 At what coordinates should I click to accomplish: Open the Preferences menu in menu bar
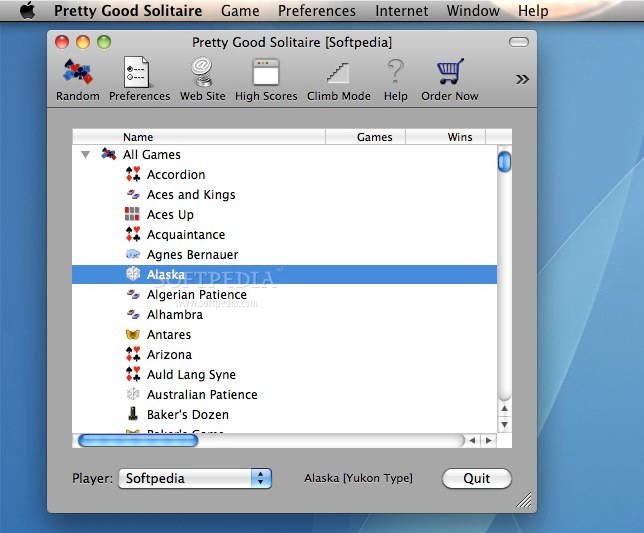coord(317,11)
